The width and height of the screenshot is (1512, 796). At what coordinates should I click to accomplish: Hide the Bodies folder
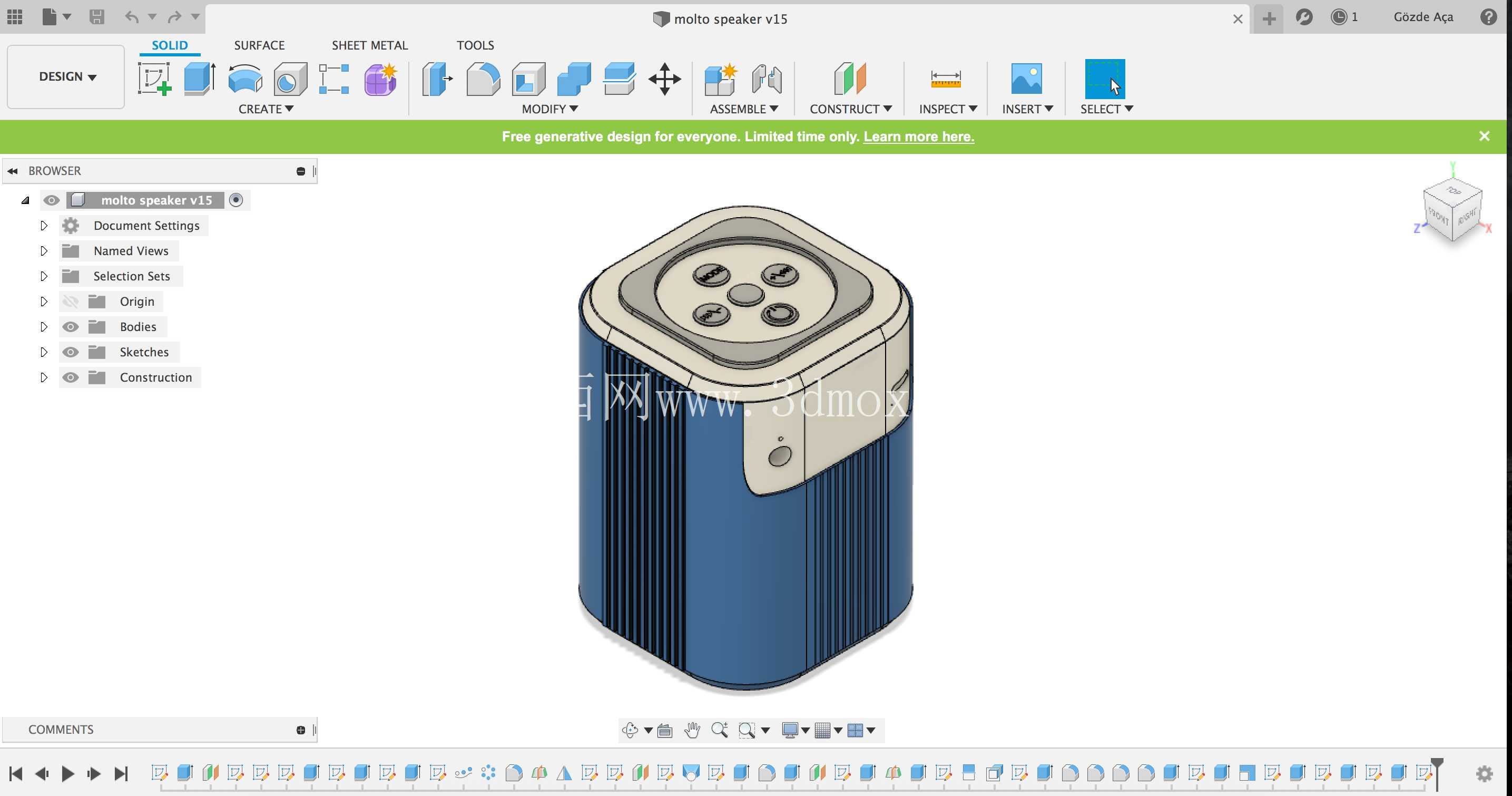point(71,327)
